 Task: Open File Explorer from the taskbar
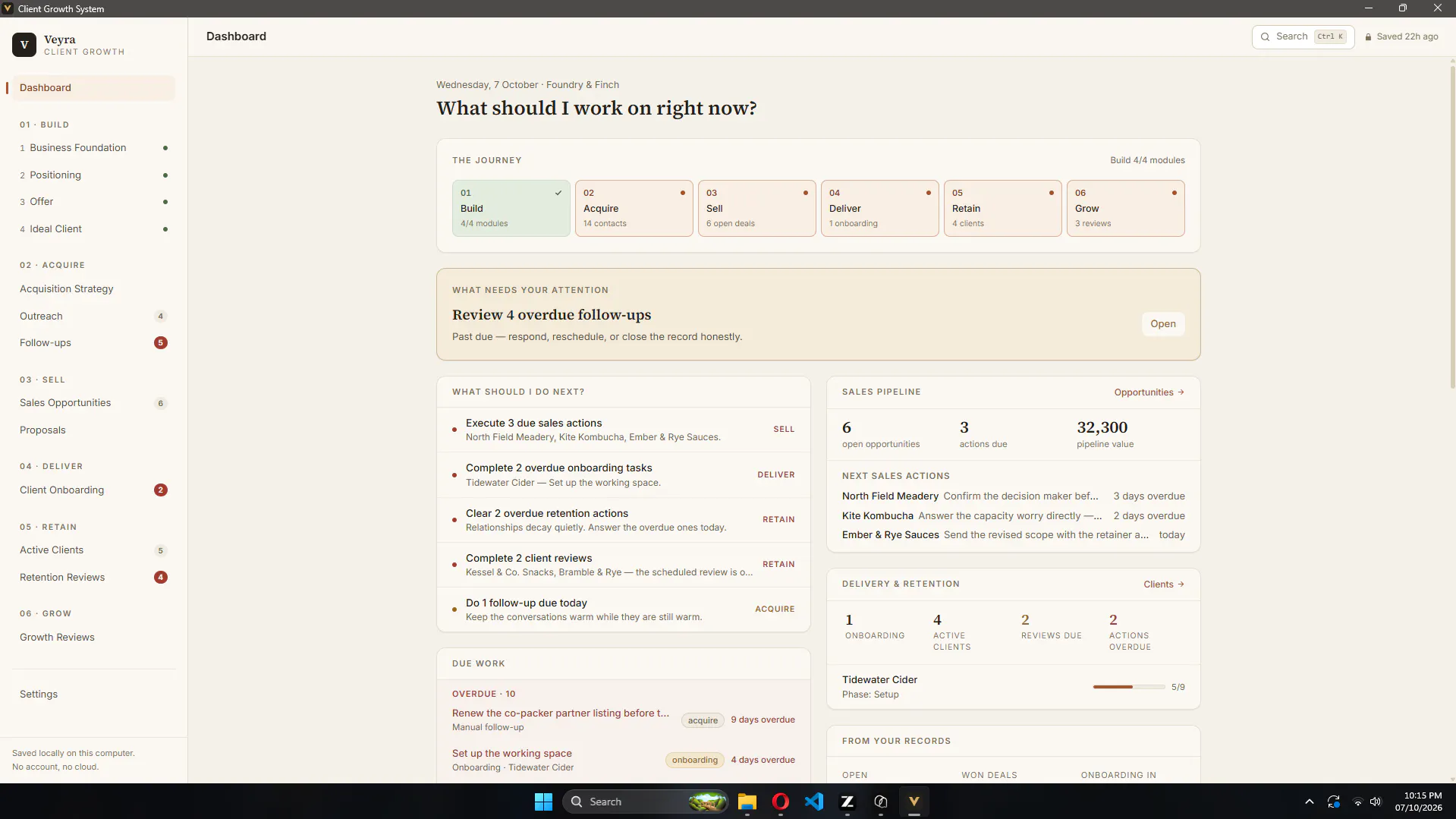pos(747,802)
